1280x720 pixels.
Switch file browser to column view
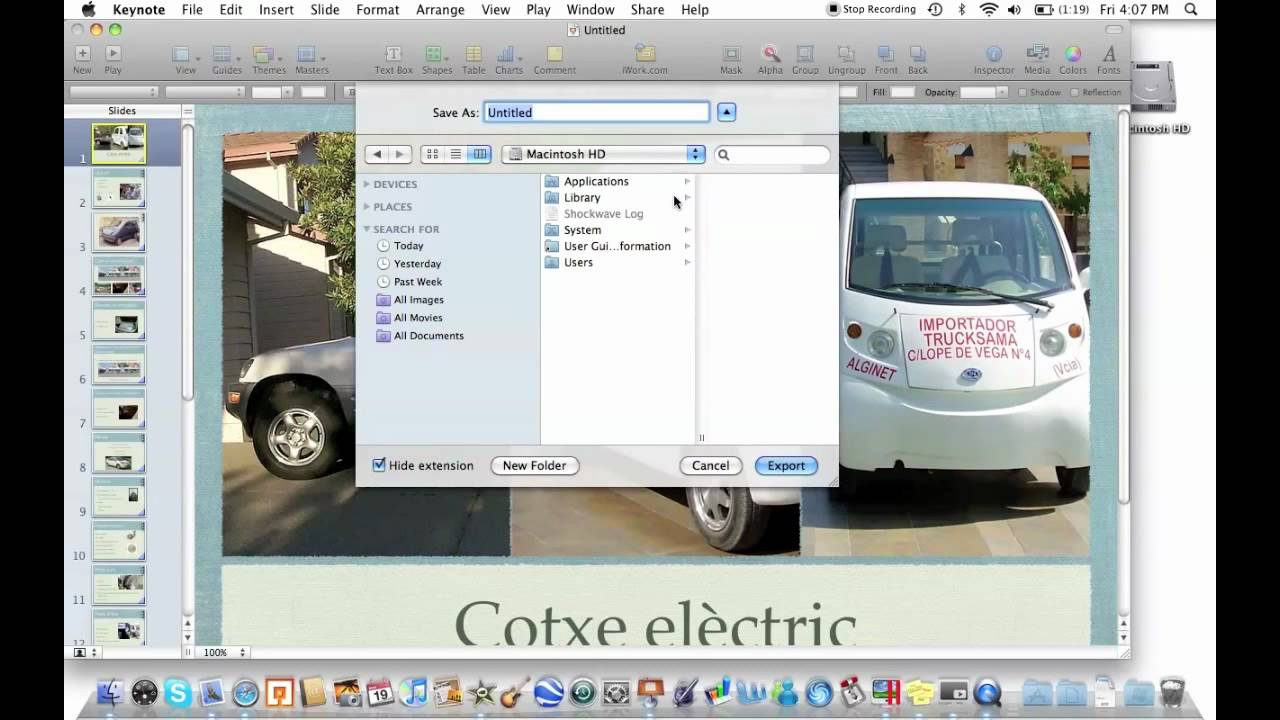coord(480,154)
